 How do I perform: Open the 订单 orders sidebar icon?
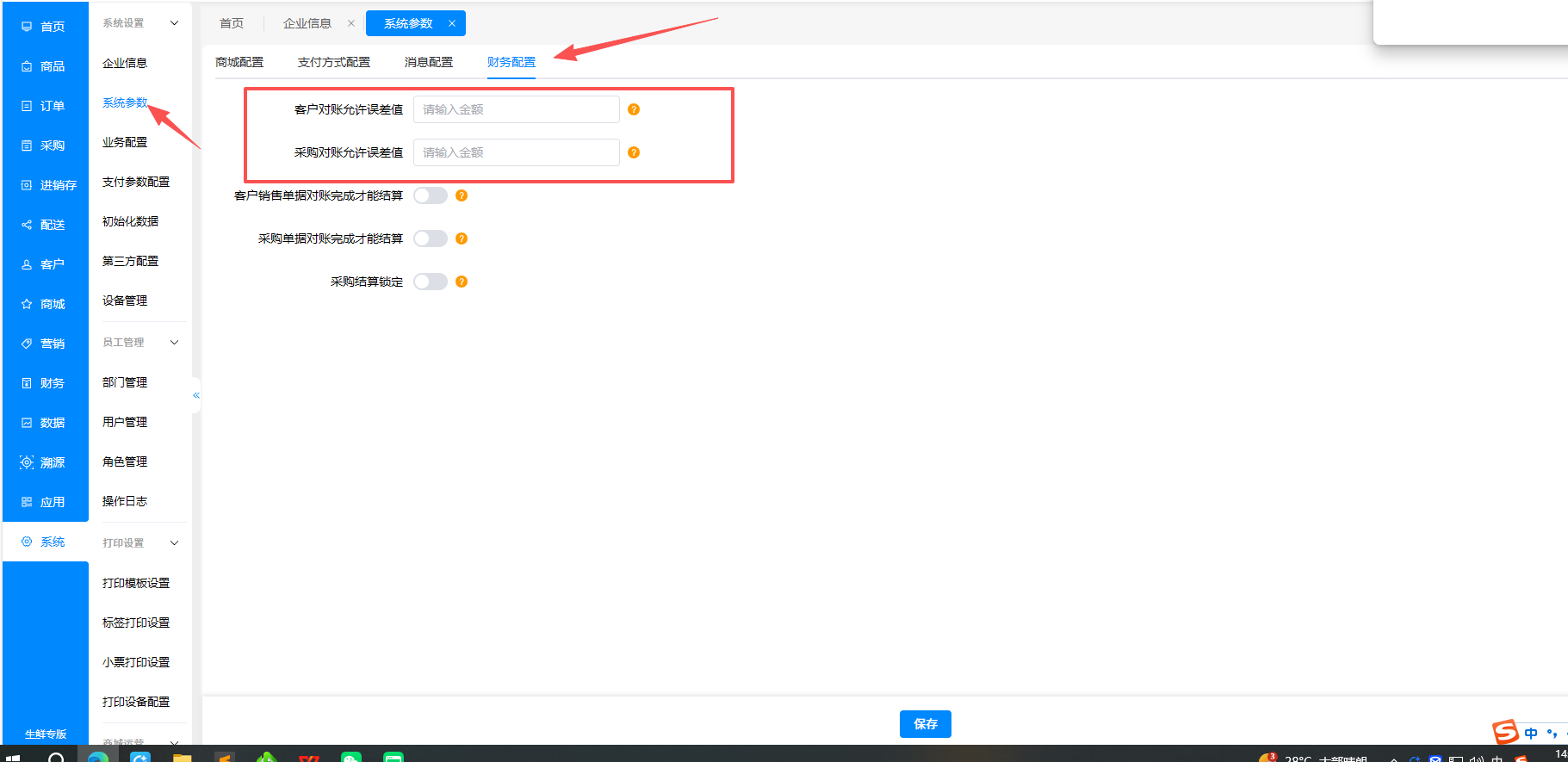[x=27, y=106]
